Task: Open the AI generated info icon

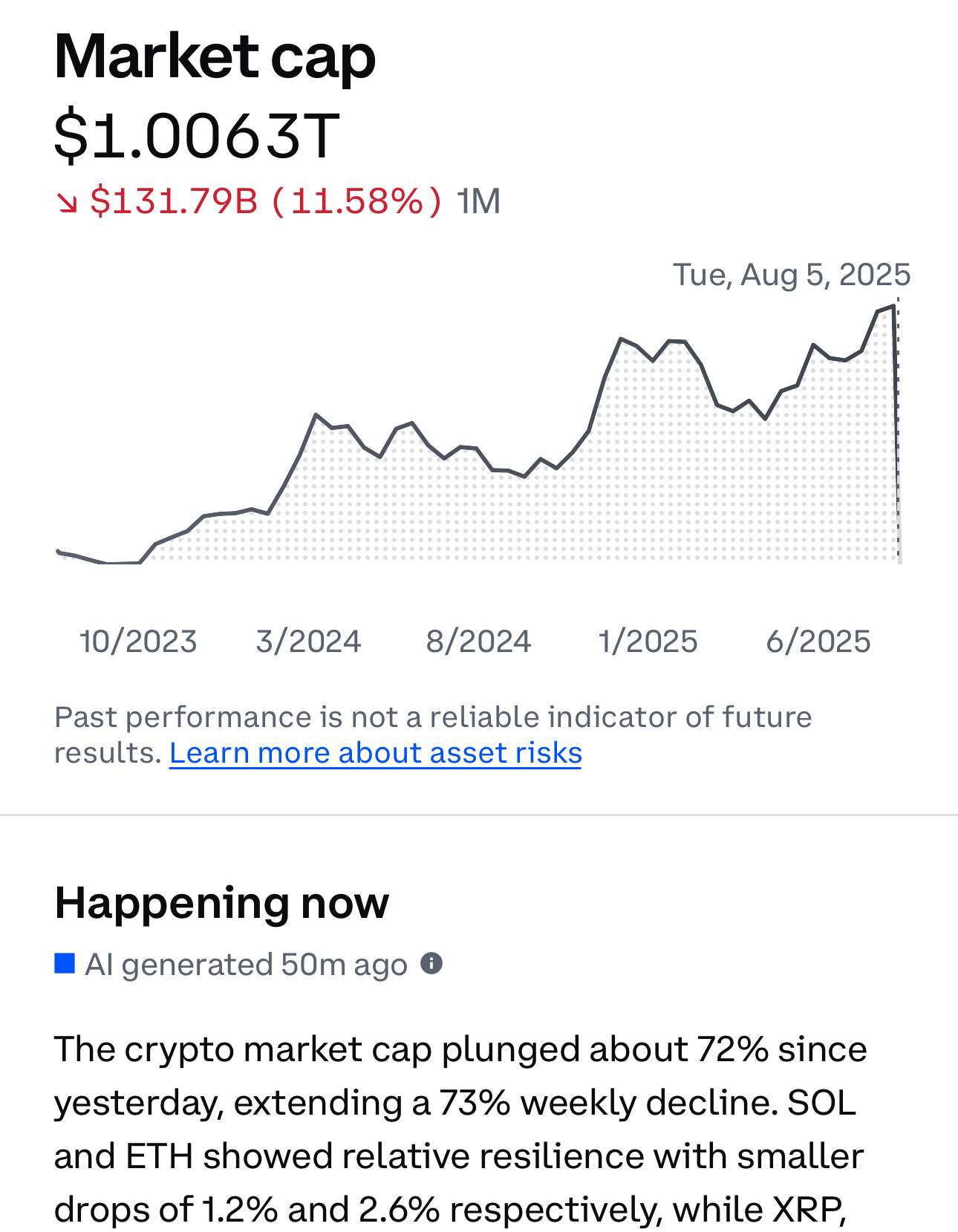Action: 431,964
